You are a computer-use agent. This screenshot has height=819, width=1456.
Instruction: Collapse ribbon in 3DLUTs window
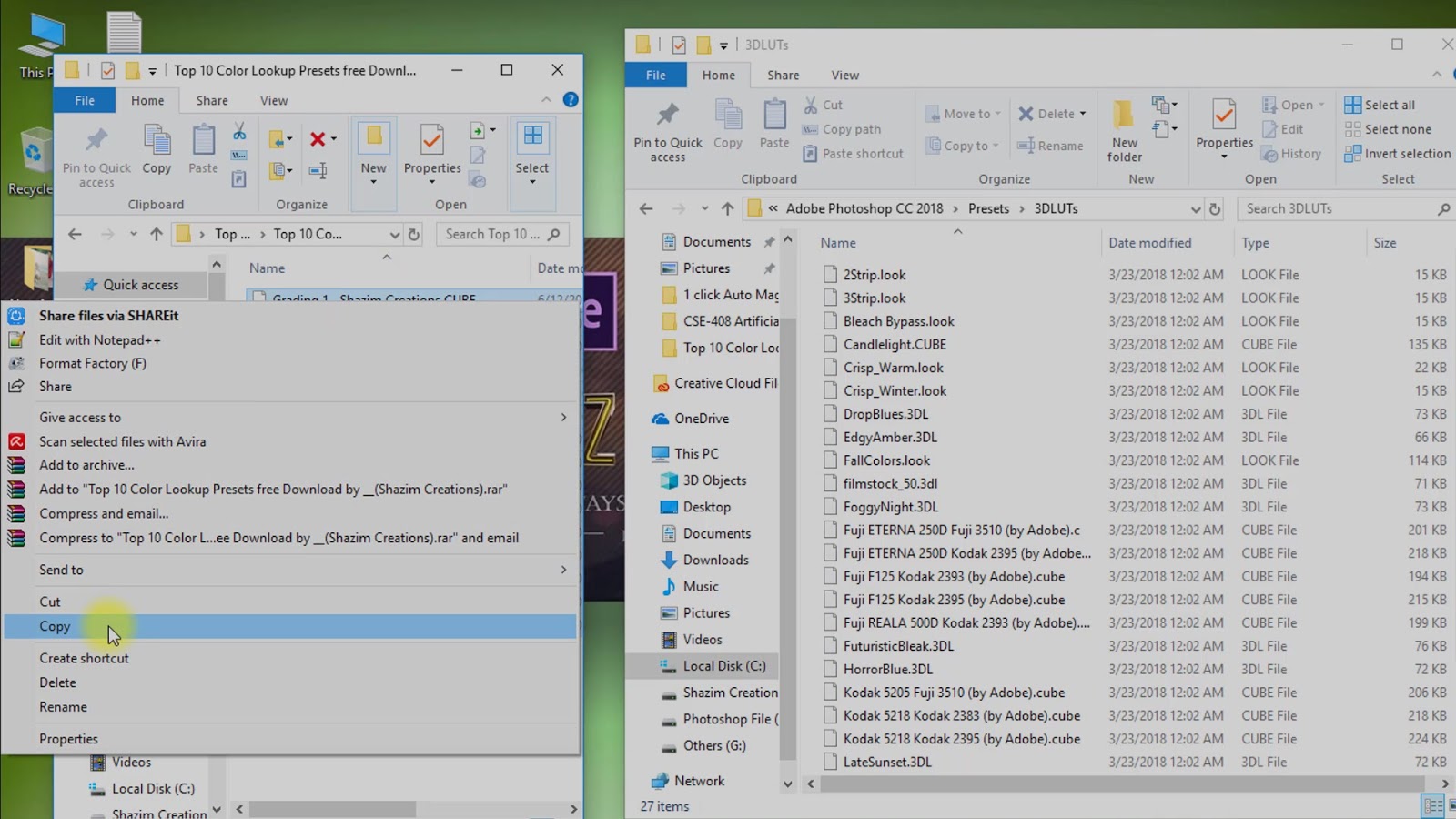pyautogui.click(x=1437, y=75)
